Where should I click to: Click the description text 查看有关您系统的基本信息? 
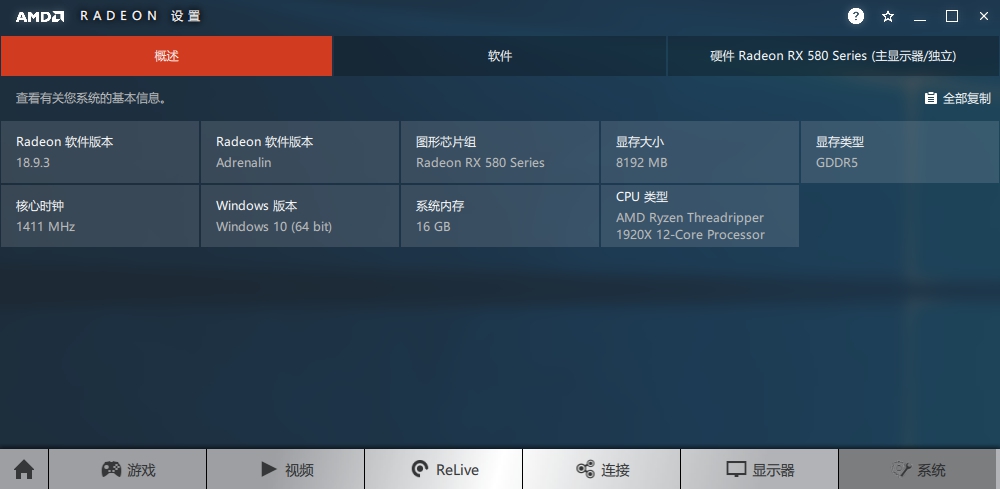tap(91, 98)
